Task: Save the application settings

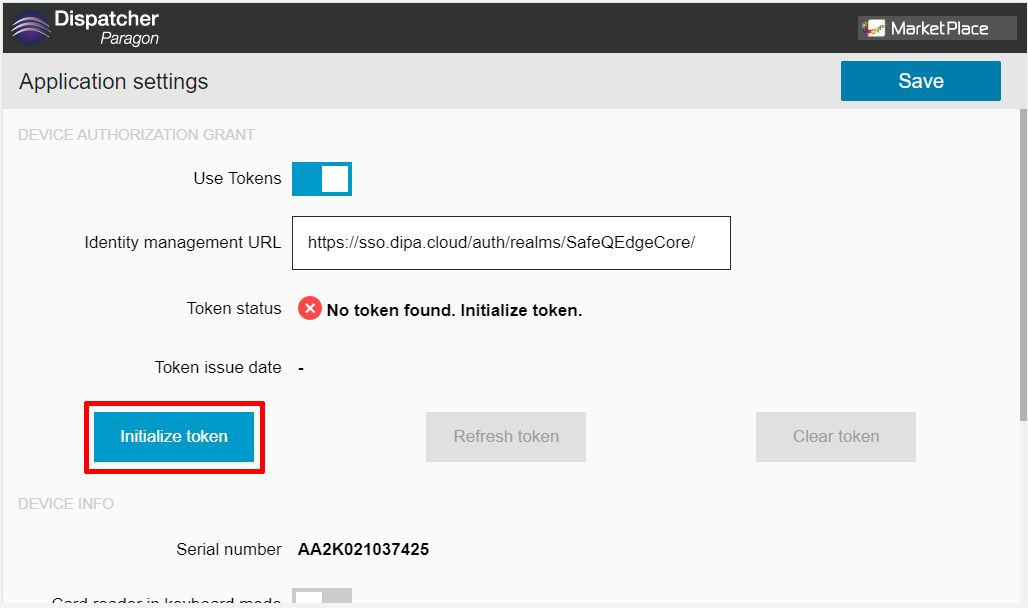Action: pyautogui.click(x=920, y=81)
